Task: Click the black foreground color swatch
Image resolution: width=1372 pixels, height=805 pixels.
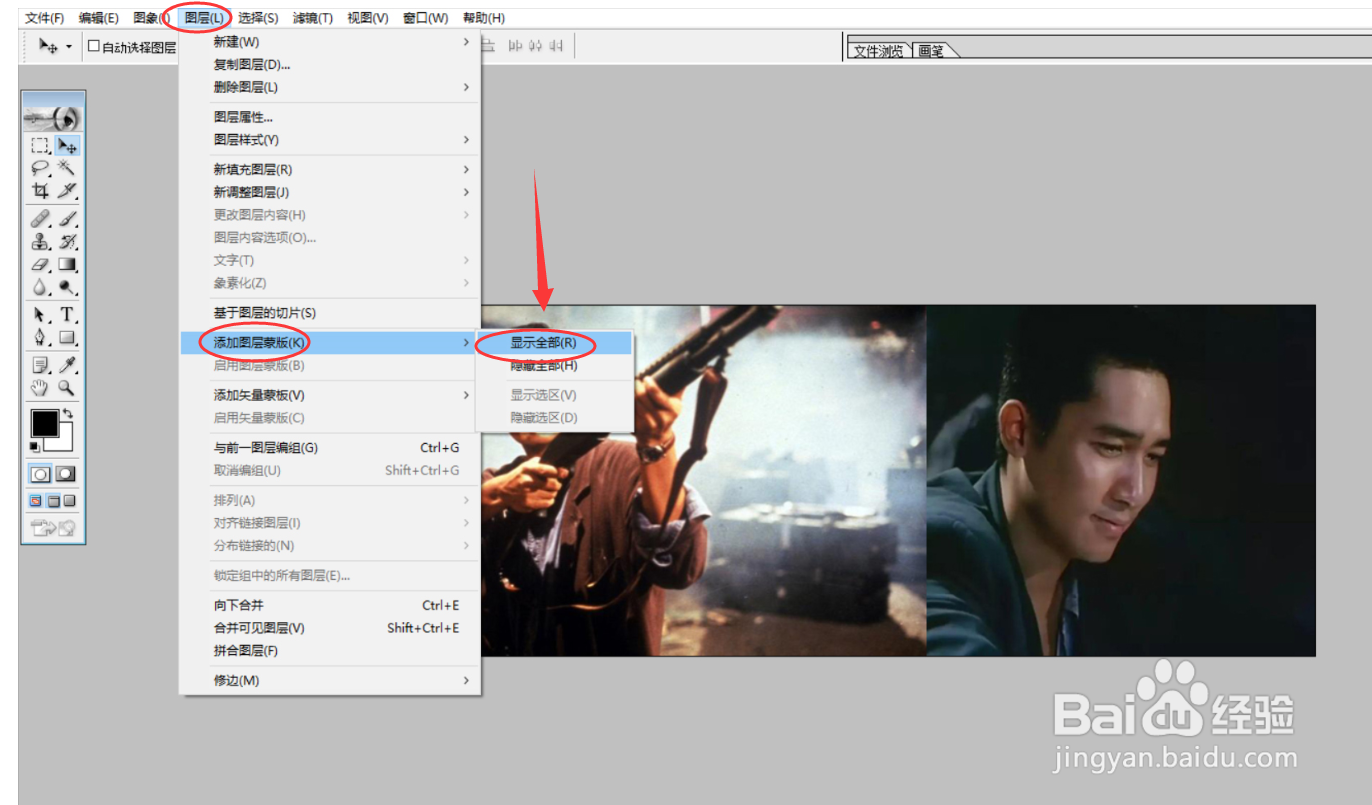Action: (x=44, y=422)
